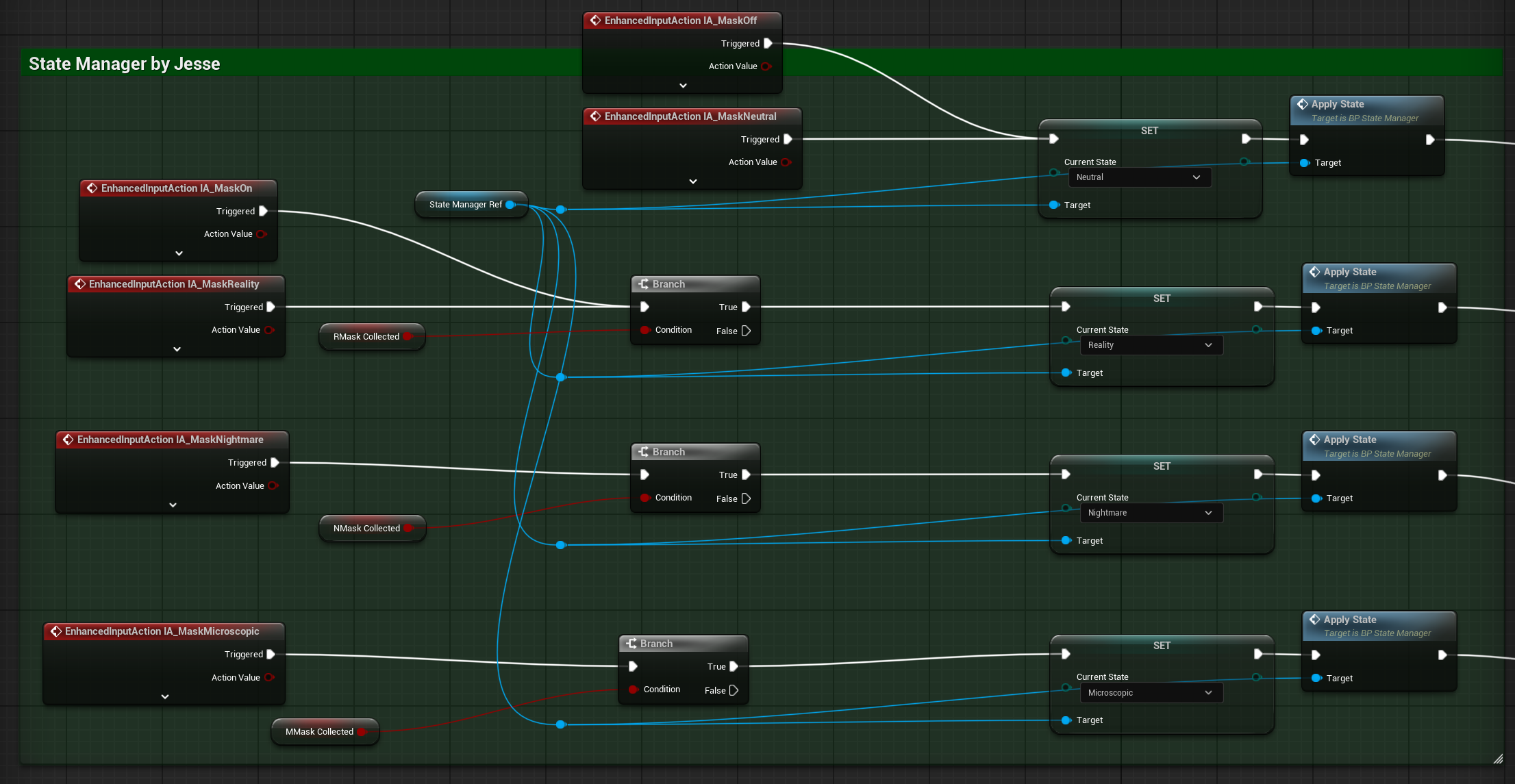Select the State Manager by Jesse comment header
The height and width of the screenshot is (784, 1515).
(124, 63)
